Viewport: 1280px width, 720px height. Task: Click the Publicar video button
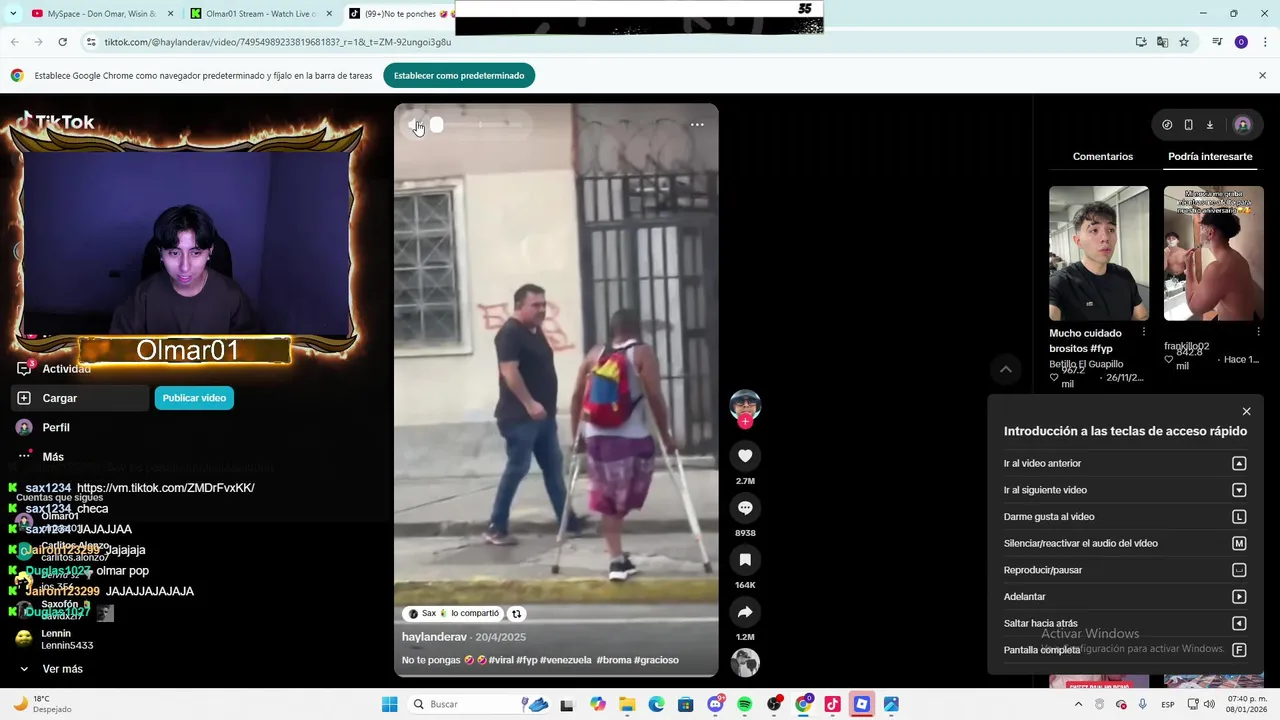pos(194,398)
